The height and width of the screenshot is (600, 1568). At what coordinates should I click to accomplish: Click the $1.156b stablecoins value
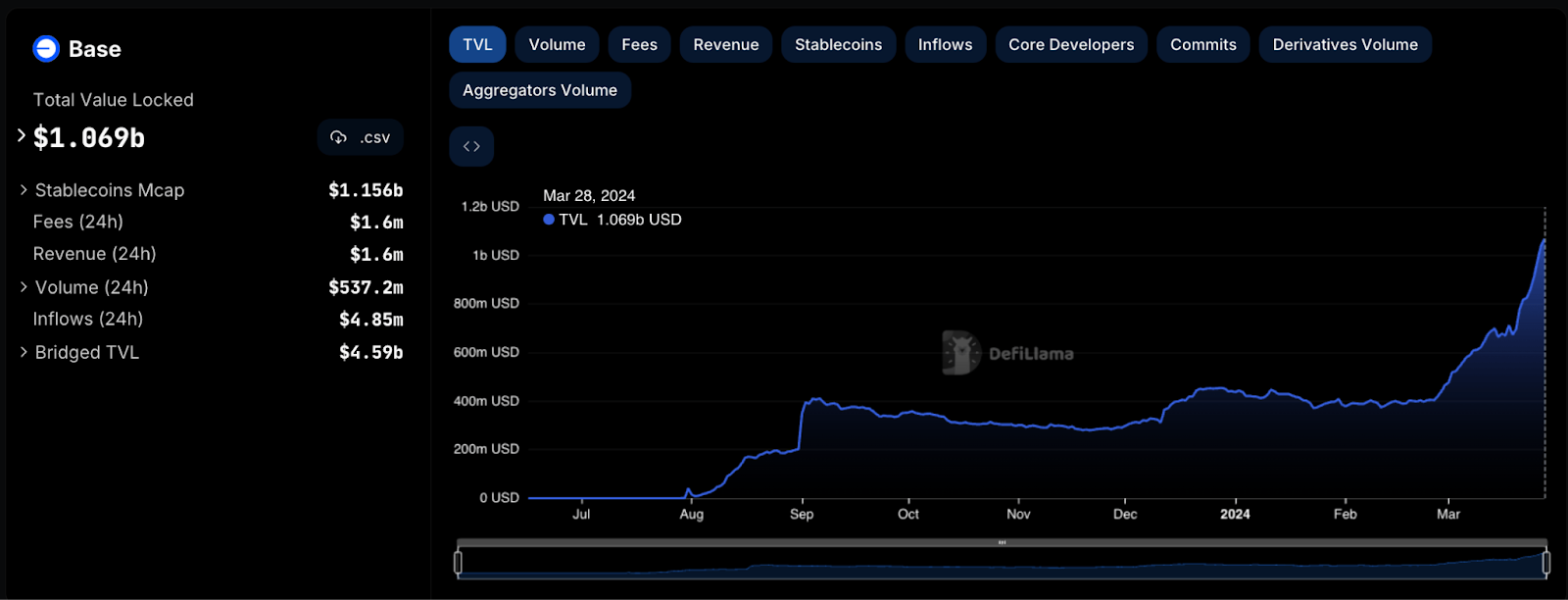tap(366, 190)
